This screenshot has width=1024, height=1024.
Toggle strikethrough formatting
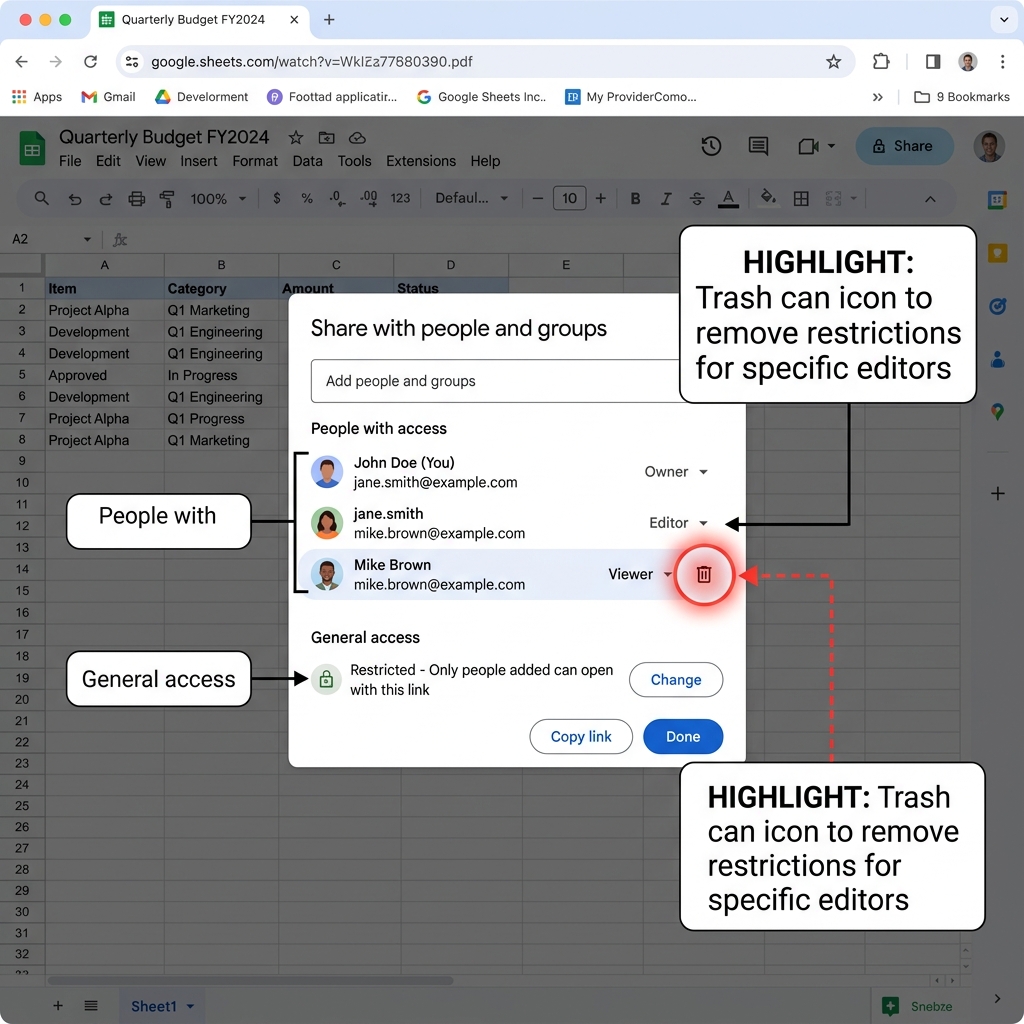pyautogui.click(x=697, y=199)
